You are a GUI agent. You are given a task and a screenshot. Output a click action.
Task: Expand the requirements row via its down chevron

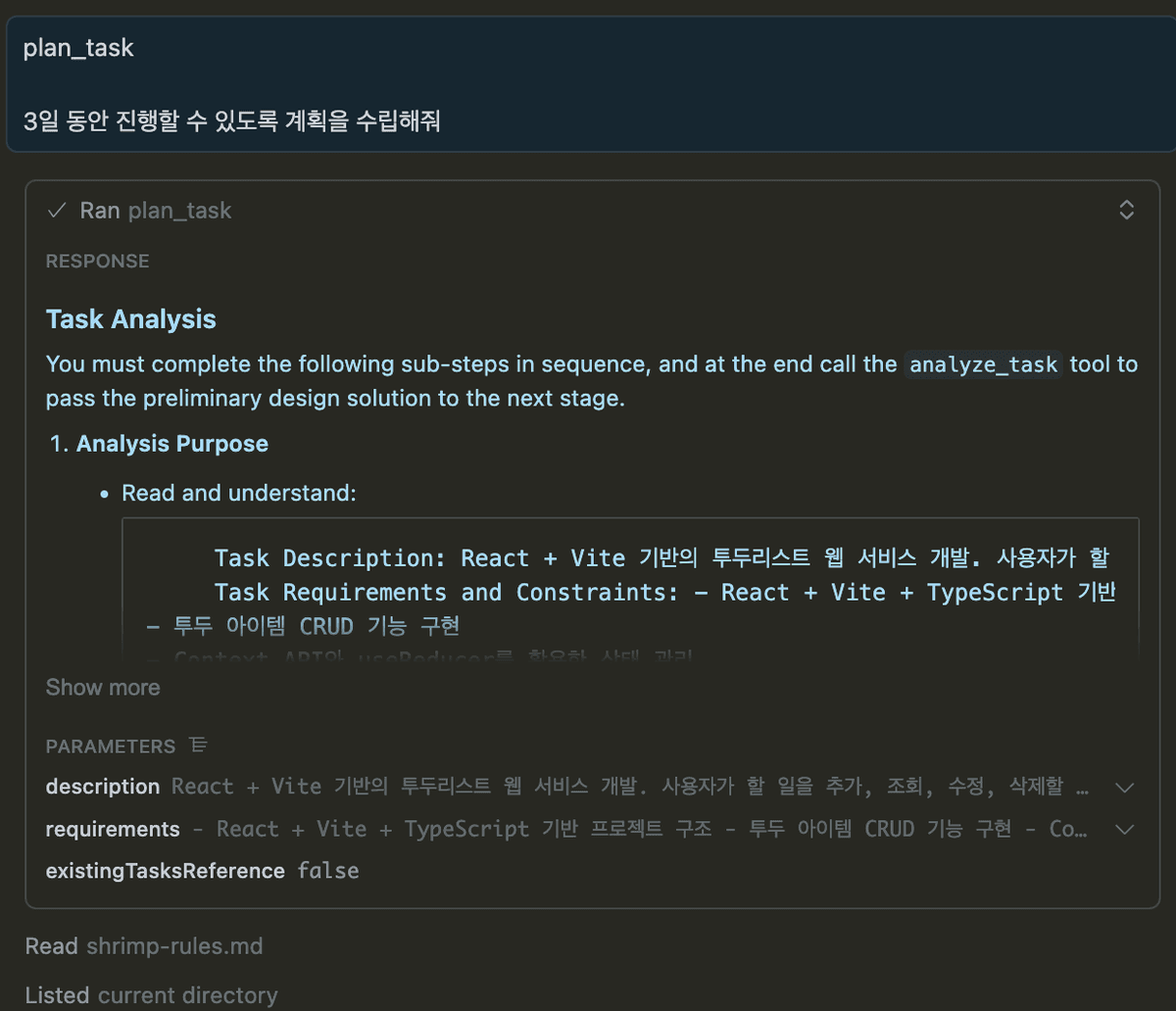(x=1124, y=829)
